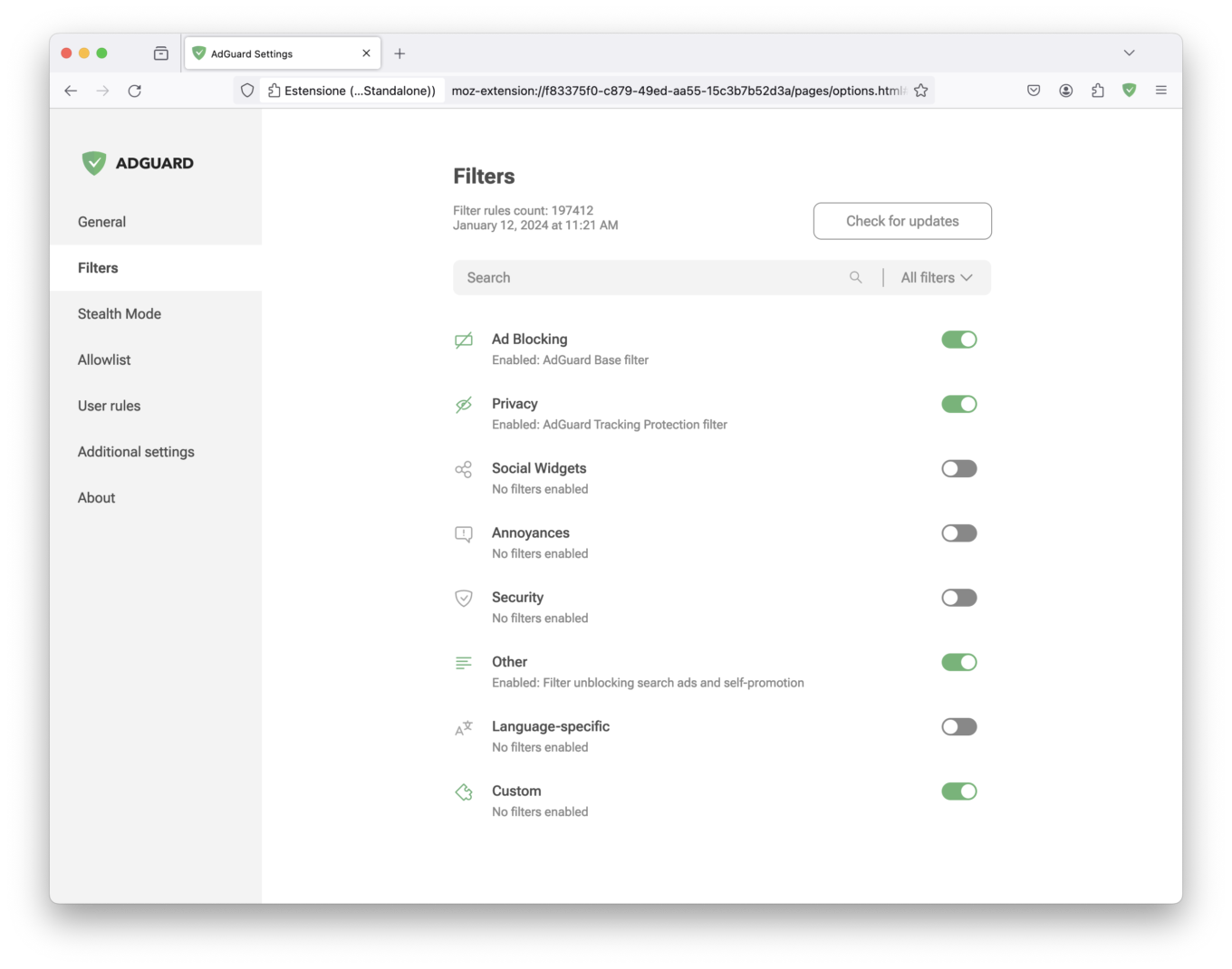
Task: Open the Firefox hamburger application menu
Action: [1160, 90]
